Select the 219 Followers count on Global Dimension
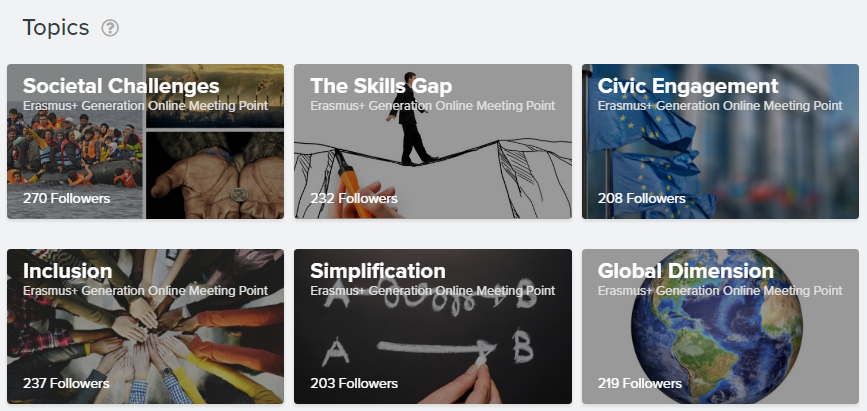 [x=640, y=383]
